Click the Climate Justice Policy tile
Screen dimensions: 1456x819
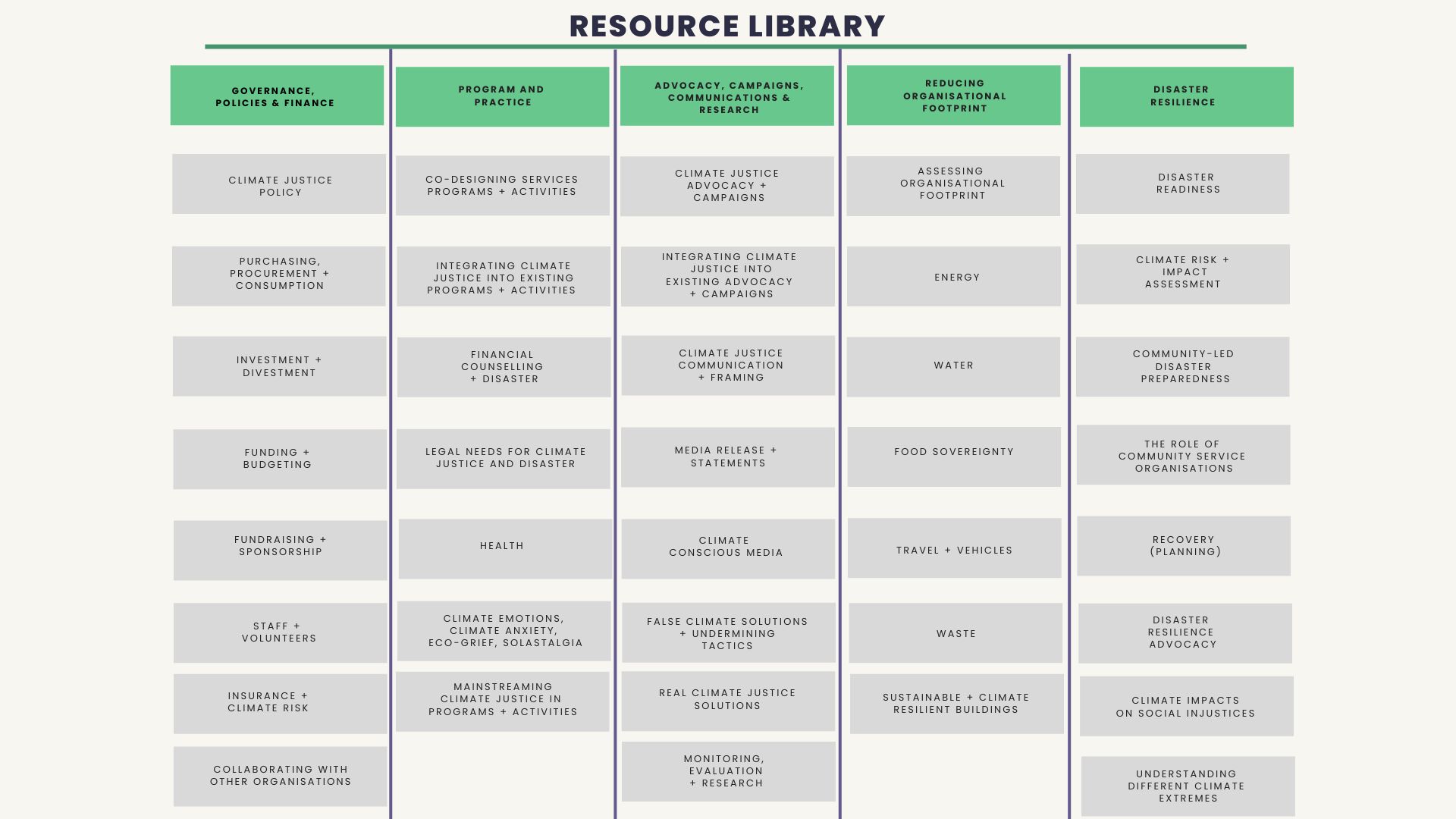(x=279, y=184)
